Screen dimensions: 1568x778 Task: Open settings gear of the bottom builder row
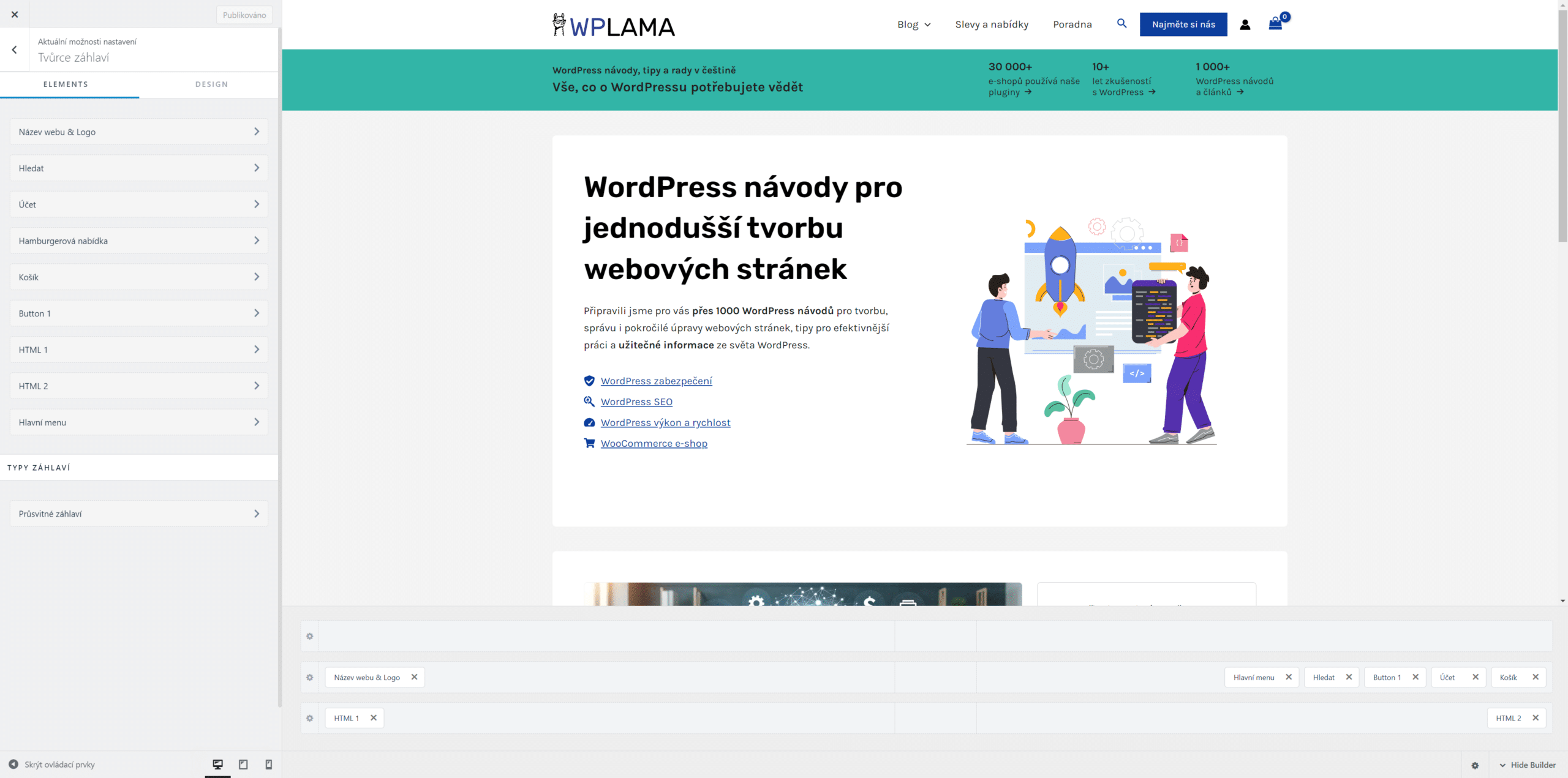point(310,718)
